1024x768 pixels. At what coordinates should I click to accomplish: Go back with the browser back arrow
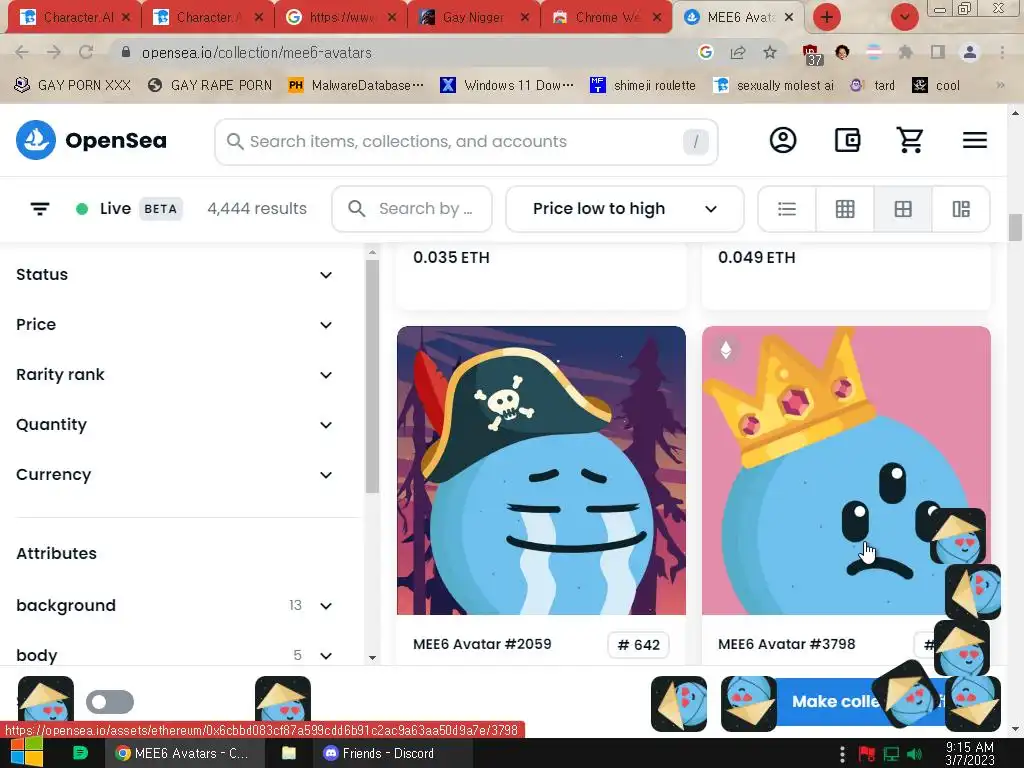tap(22, 52)
